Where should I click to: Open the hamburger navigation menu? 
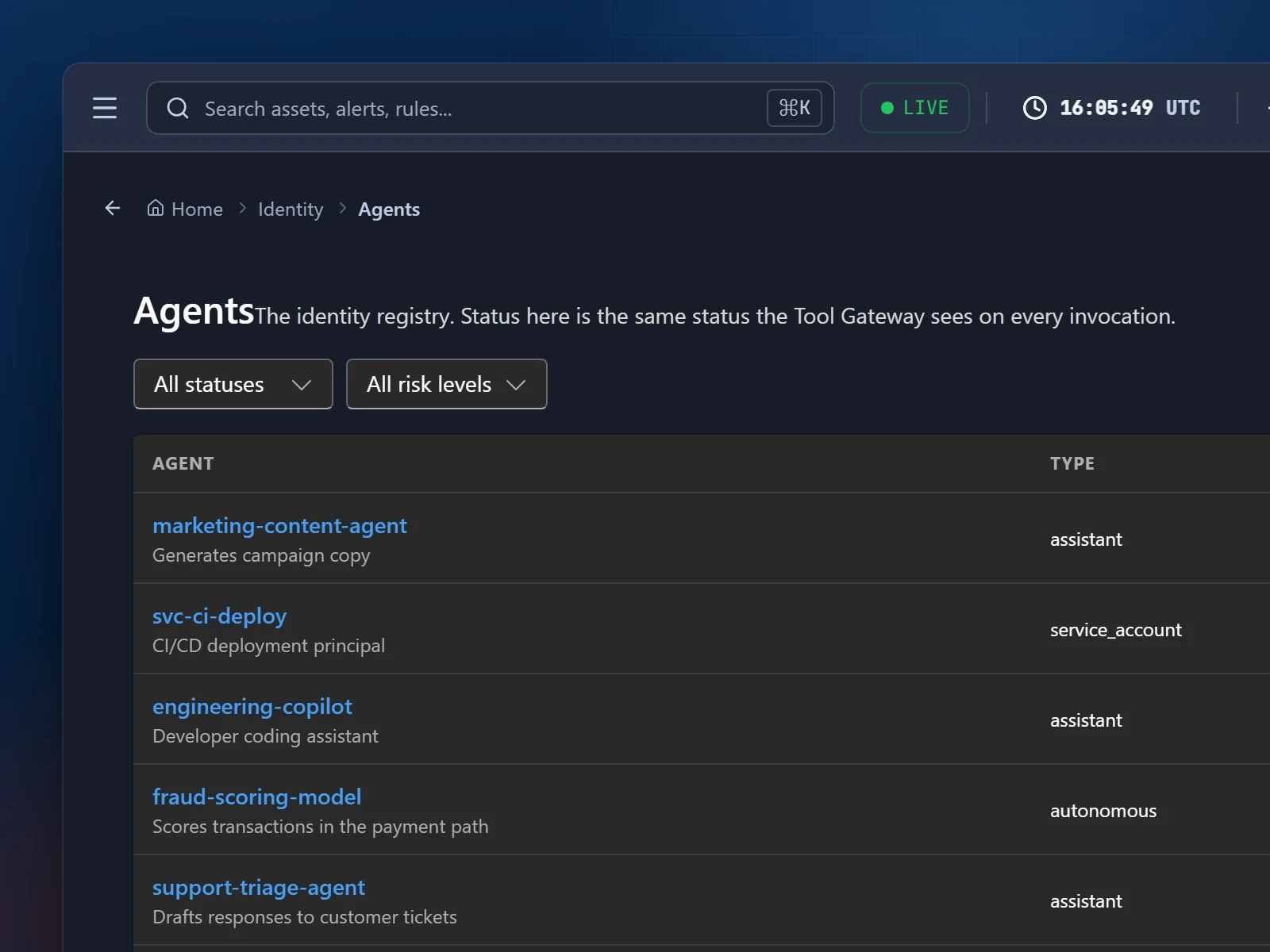coord(105,108)
